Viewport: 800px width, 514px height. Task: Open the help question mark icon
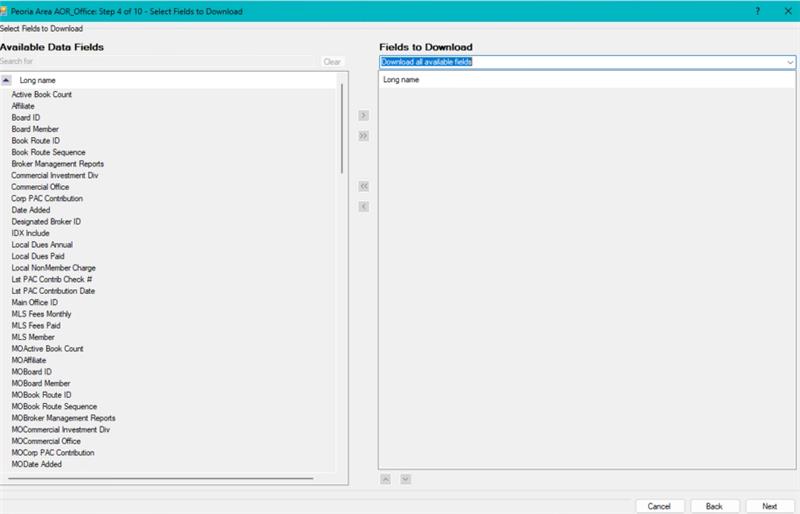pyautogui.click(x=757, y=9)
